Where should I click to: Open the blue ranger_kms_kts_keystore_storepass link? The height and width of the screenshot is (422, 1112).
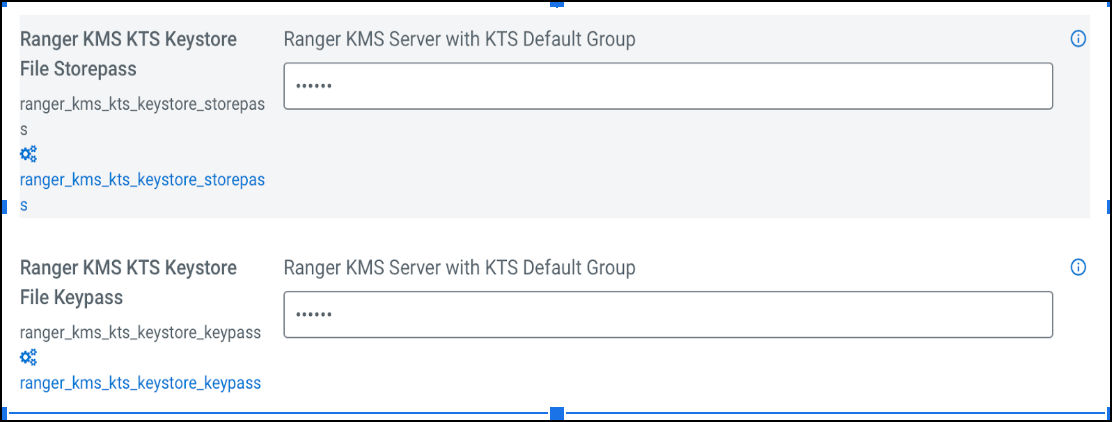142,180
